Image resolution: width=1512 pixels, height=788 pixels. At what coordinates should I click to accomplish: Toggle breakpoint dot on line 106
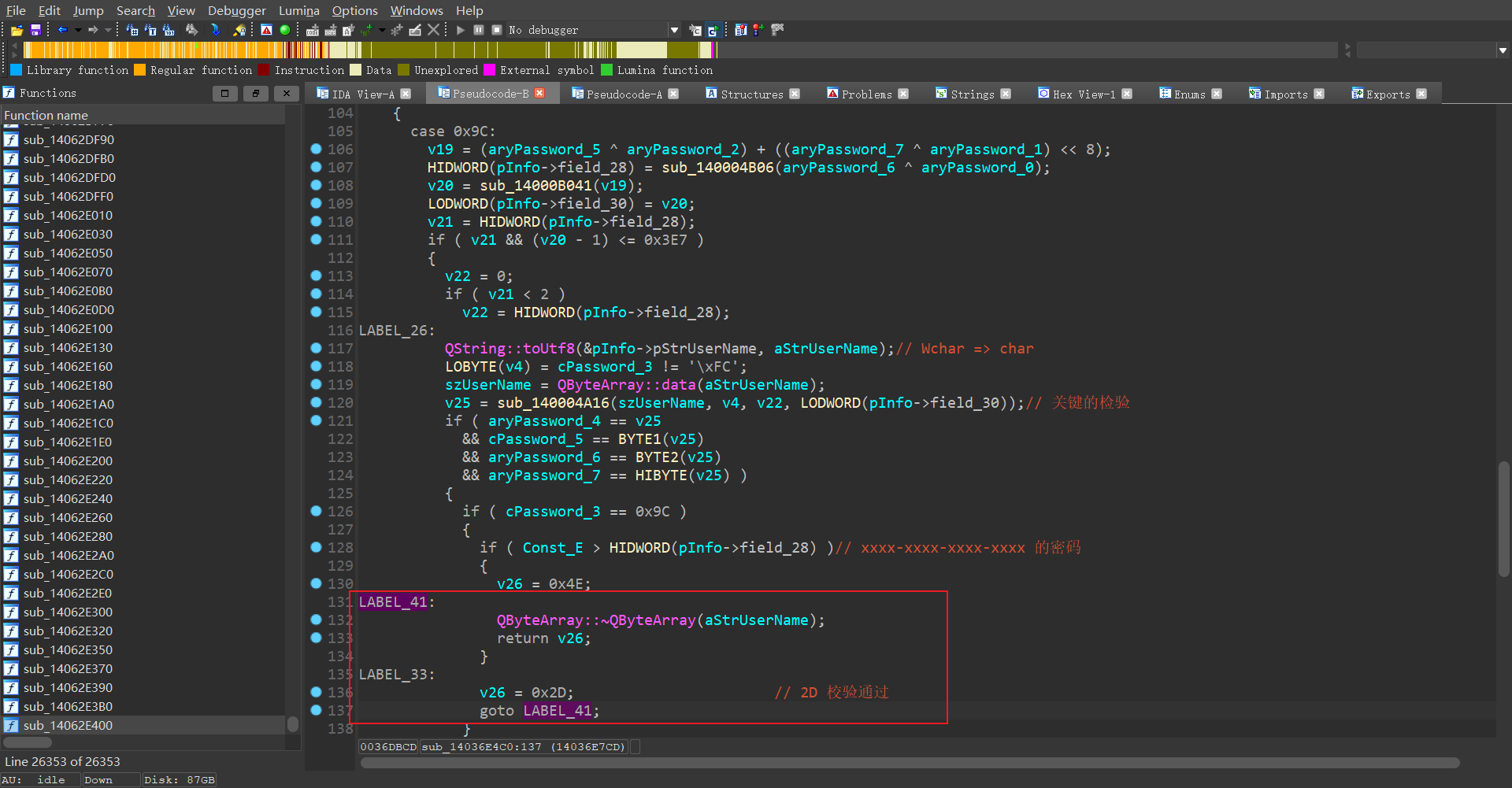[316, 149]
